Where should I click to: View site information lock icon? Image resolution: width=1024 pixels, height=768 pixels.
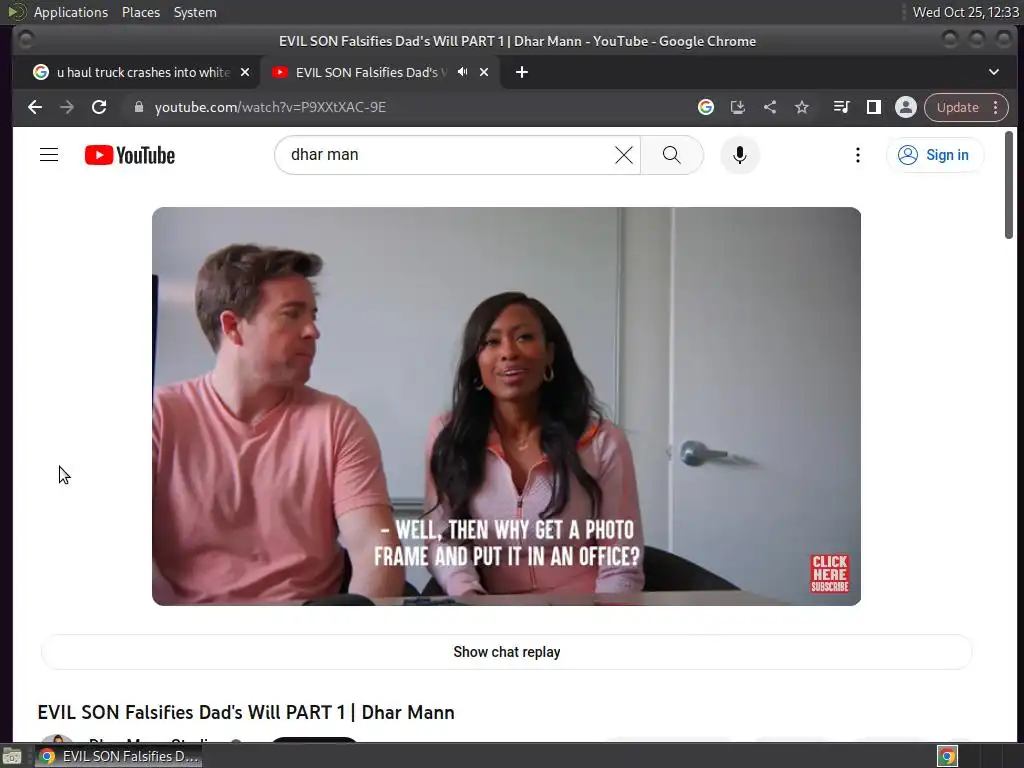pos(138,107)
